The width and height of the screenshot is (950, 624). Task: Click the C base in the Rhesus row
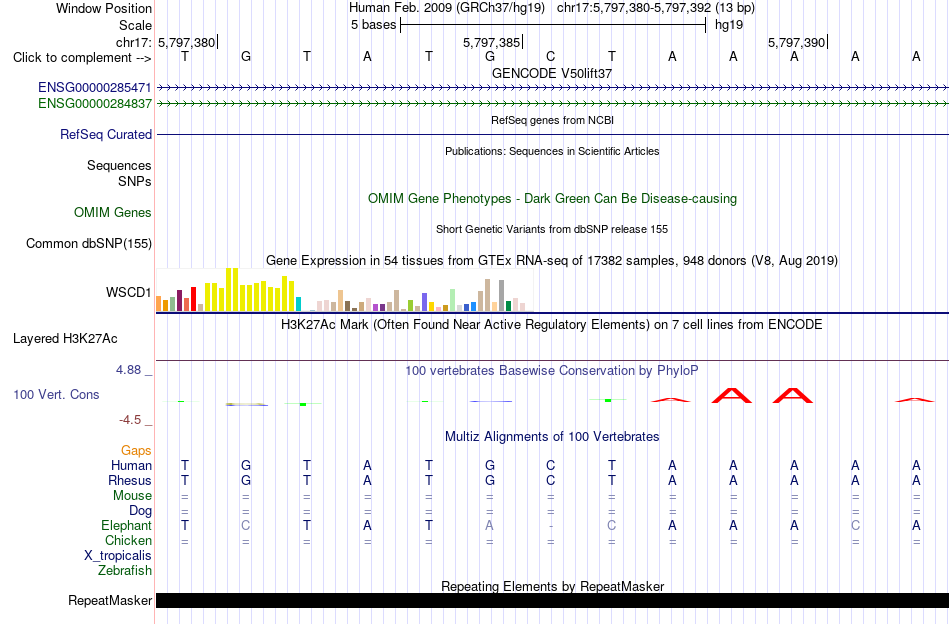(550, 480)
